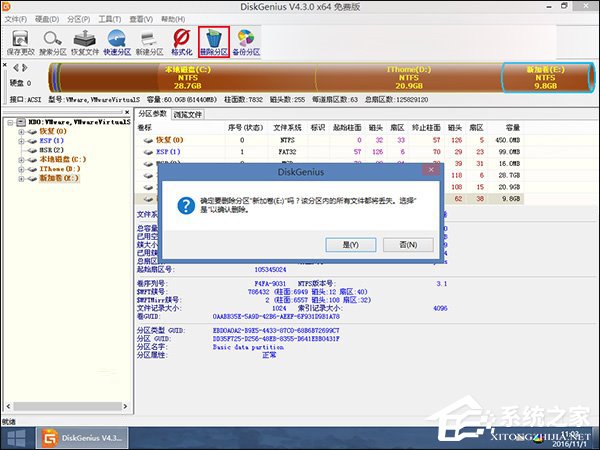This screenshot has height=450, width=600.
Task: Expand the ESP(1) partition tree node
Action: (x=20, y=141)
